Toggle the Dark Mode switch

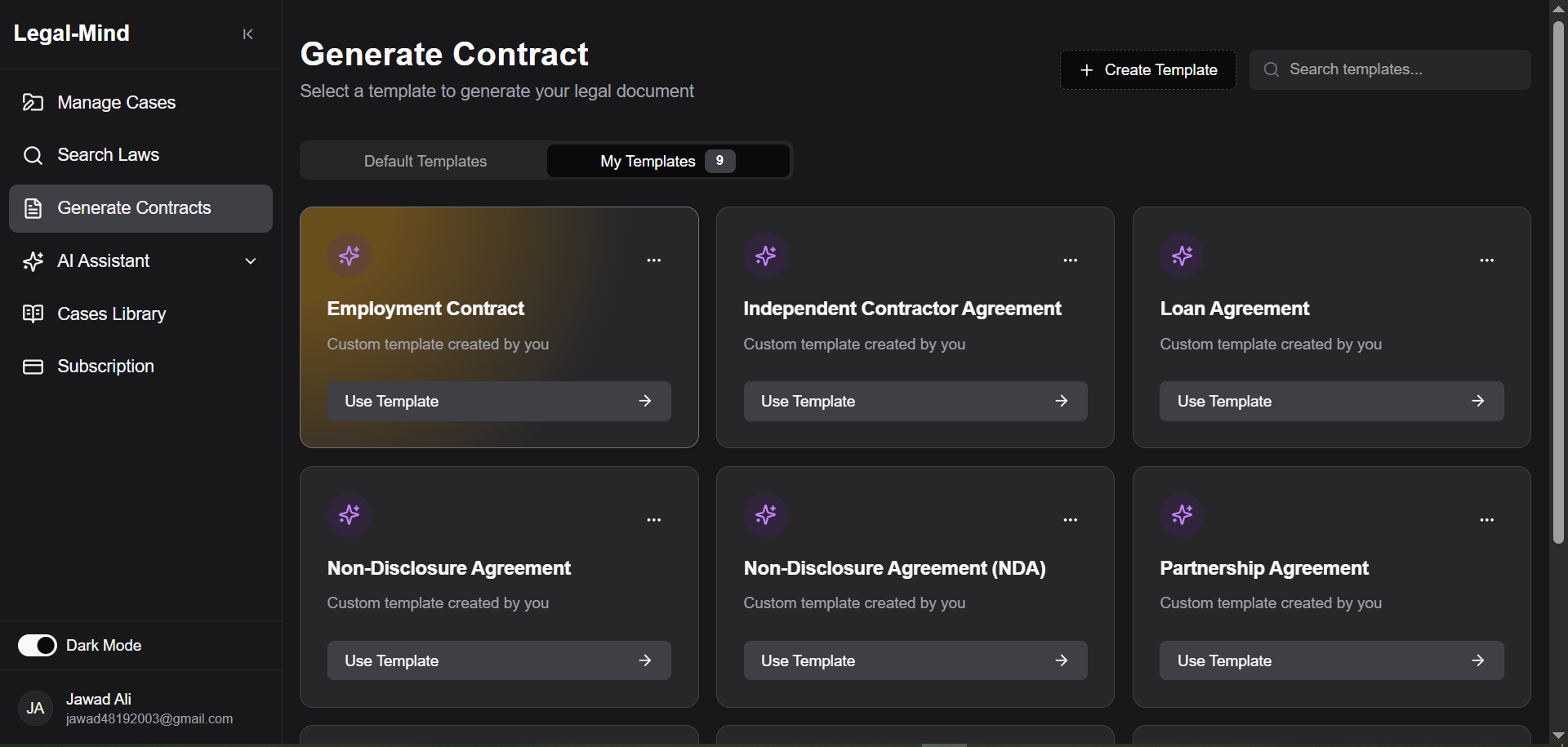click(38, 646)
